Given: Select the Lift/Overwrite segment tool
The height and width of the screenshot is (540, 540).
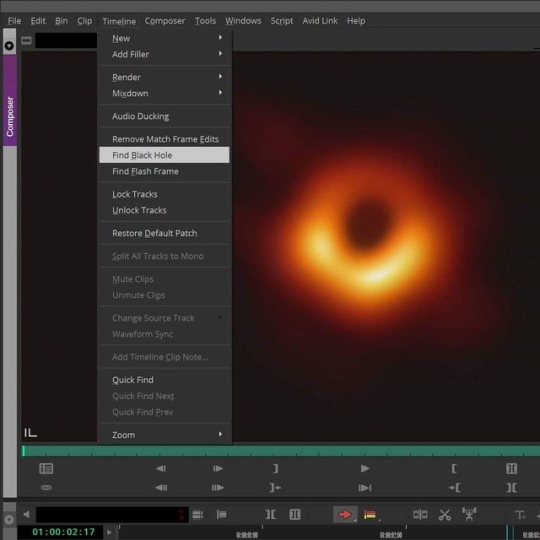Looking at the screenshot, I should pos(370,515).
